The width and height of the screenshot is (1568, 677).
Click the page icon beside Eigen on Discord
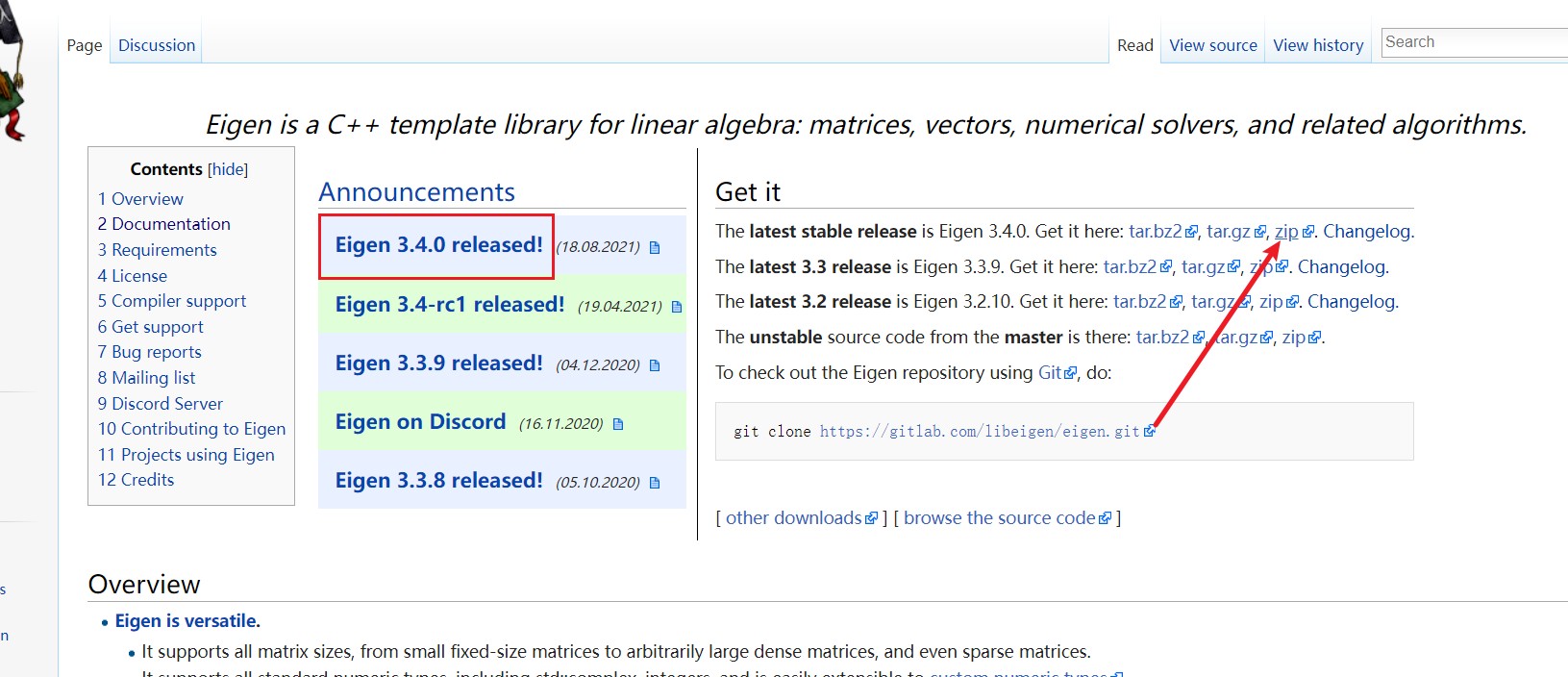coord(618,424)
